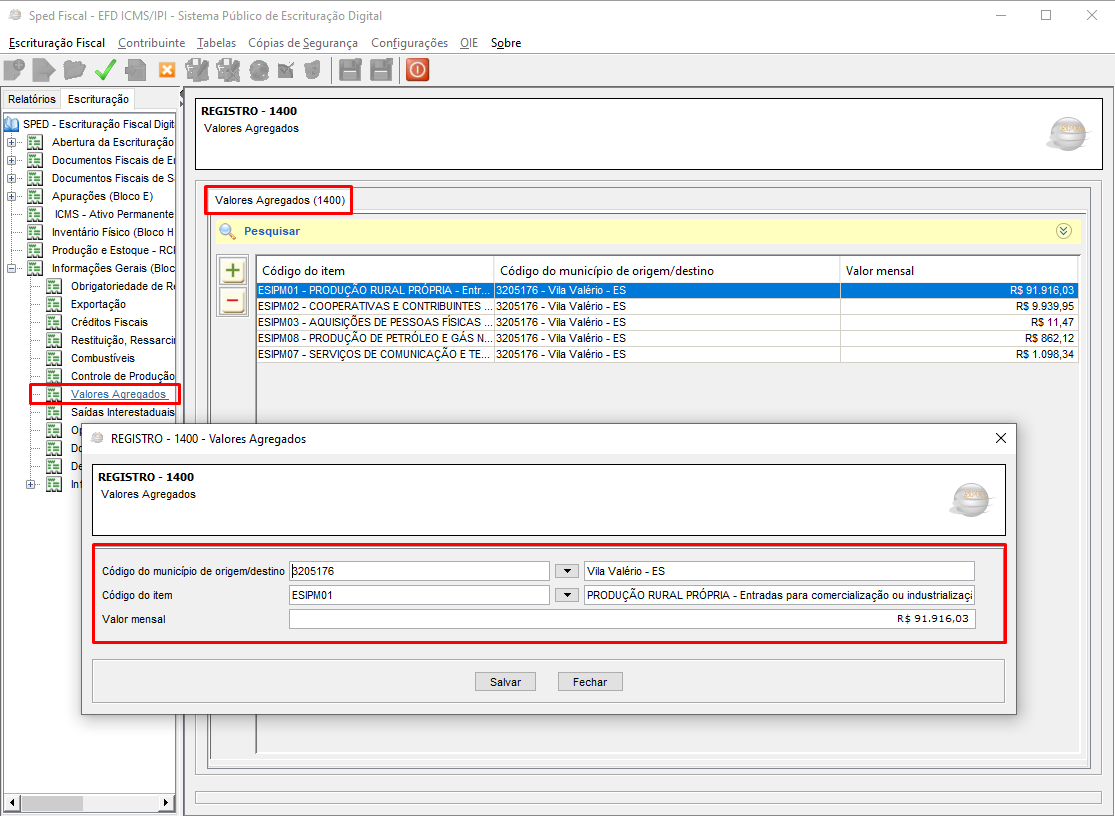The height and width of the screenshot is (816, 1115).
Task: Click the Valor mensal input field
Action: 631,619
